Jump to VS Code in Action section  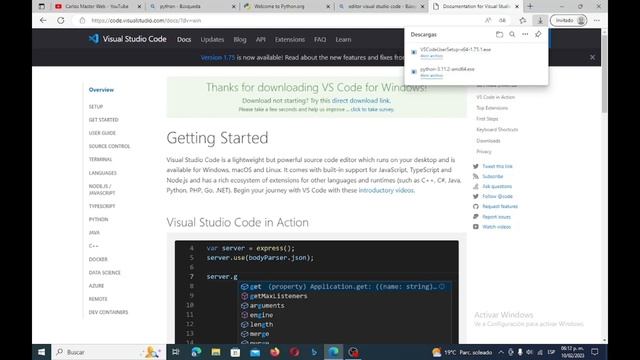coord(496,97)
